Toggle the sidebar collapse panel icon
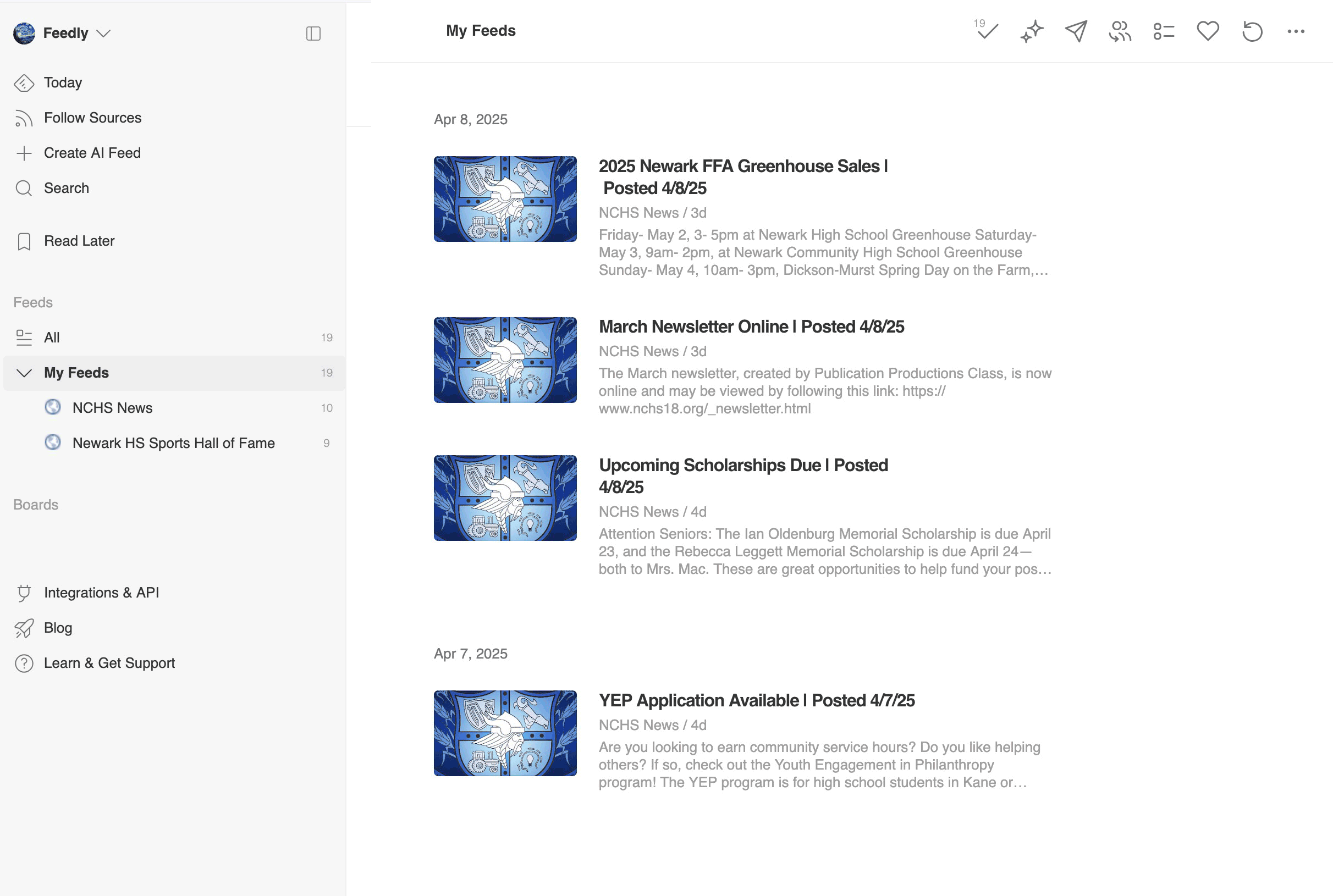The height and width of the screenshot is (896, 1333). pyautogui.click(x=313, y=33)
